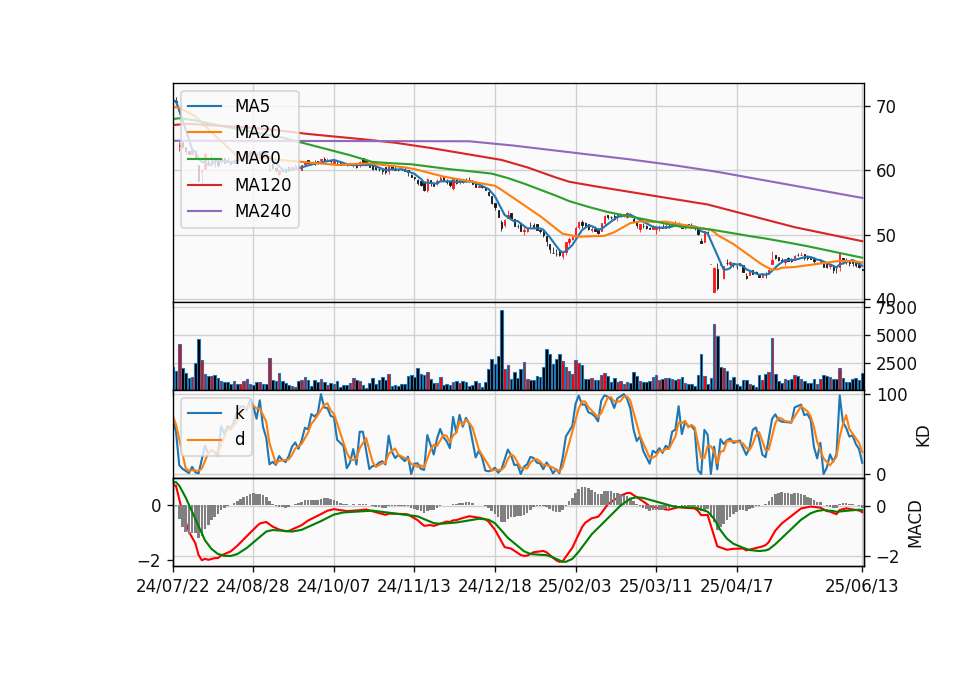
Task: Click the 24/10/07 date axis label
Action: pyautogui.click(x=334, y=586)
